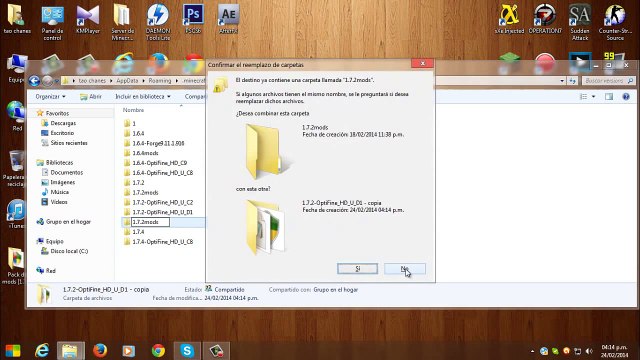The image size is (640, 360).
Task: Open Música library
Action: click(59, 192)
